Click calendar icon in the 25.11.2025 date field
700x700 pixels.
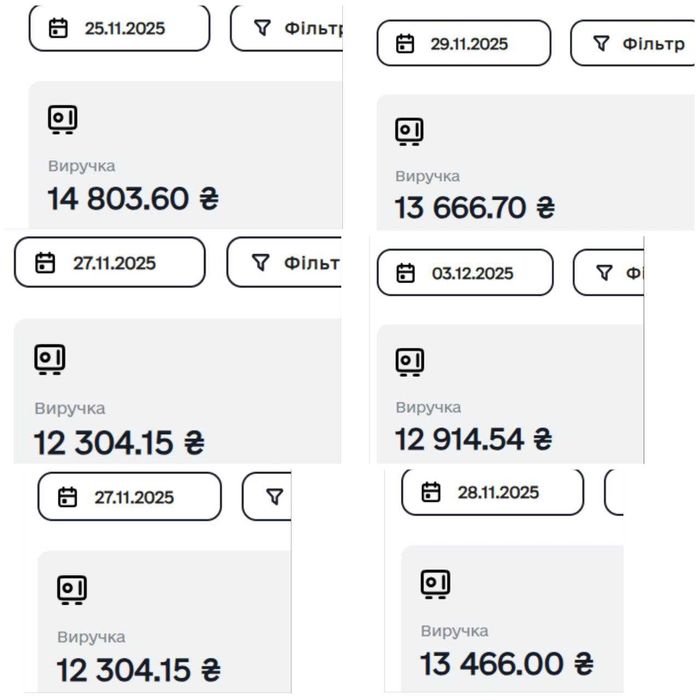[x=59, y=28]
